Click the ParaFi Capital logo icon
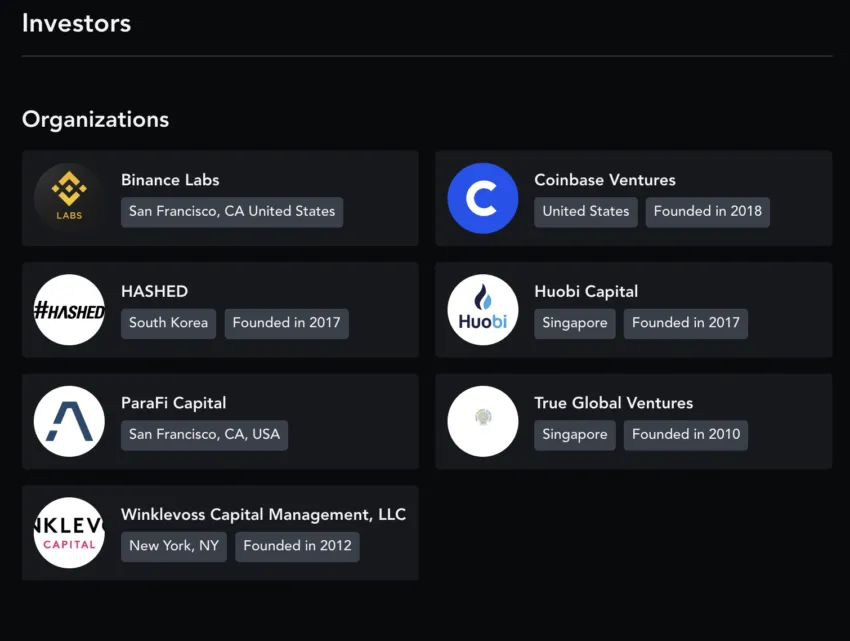Image resolution: width=850 pixels, height=641 pixels. [69, 421]
